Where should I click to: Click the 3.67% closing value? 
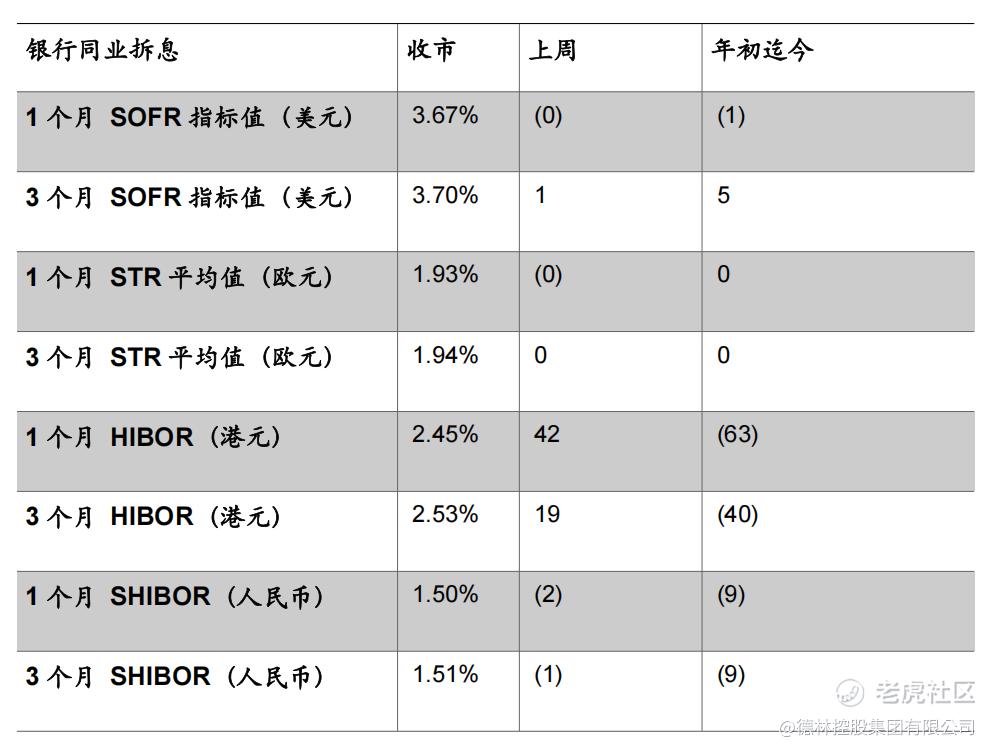click(445, 115)
